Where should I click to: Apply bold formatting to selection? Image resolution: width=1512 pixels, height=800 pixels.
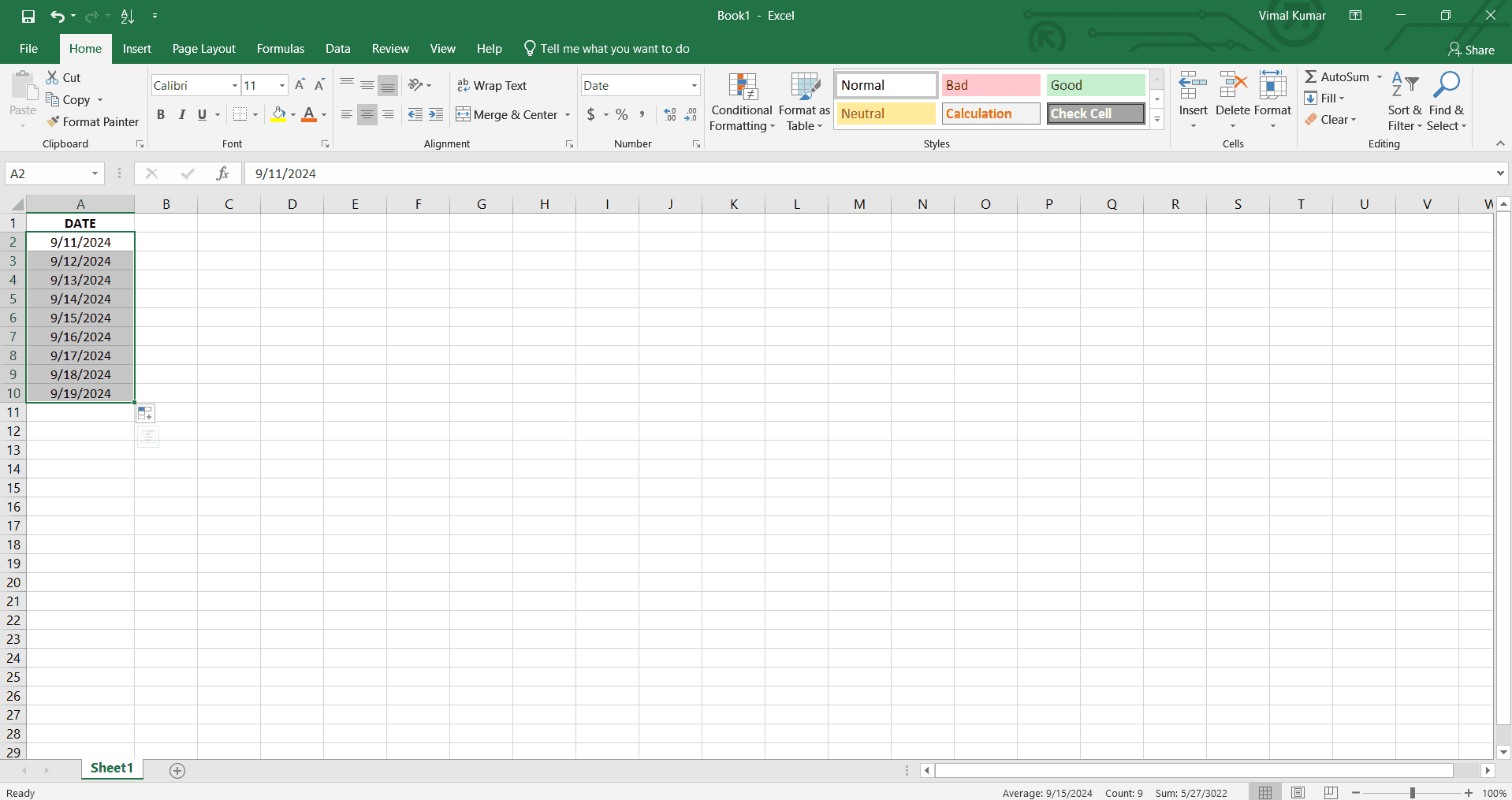[160, 114]
